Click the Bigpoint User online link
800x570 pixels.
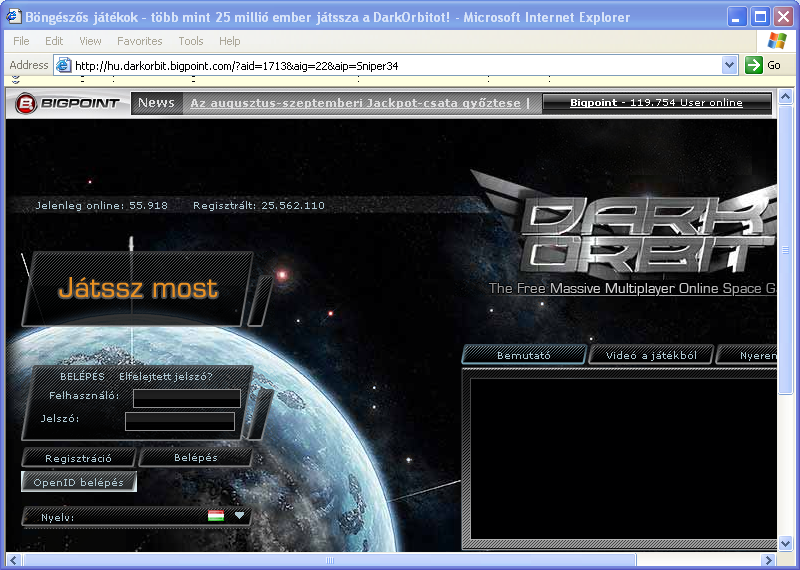click(x=656, y=103)
